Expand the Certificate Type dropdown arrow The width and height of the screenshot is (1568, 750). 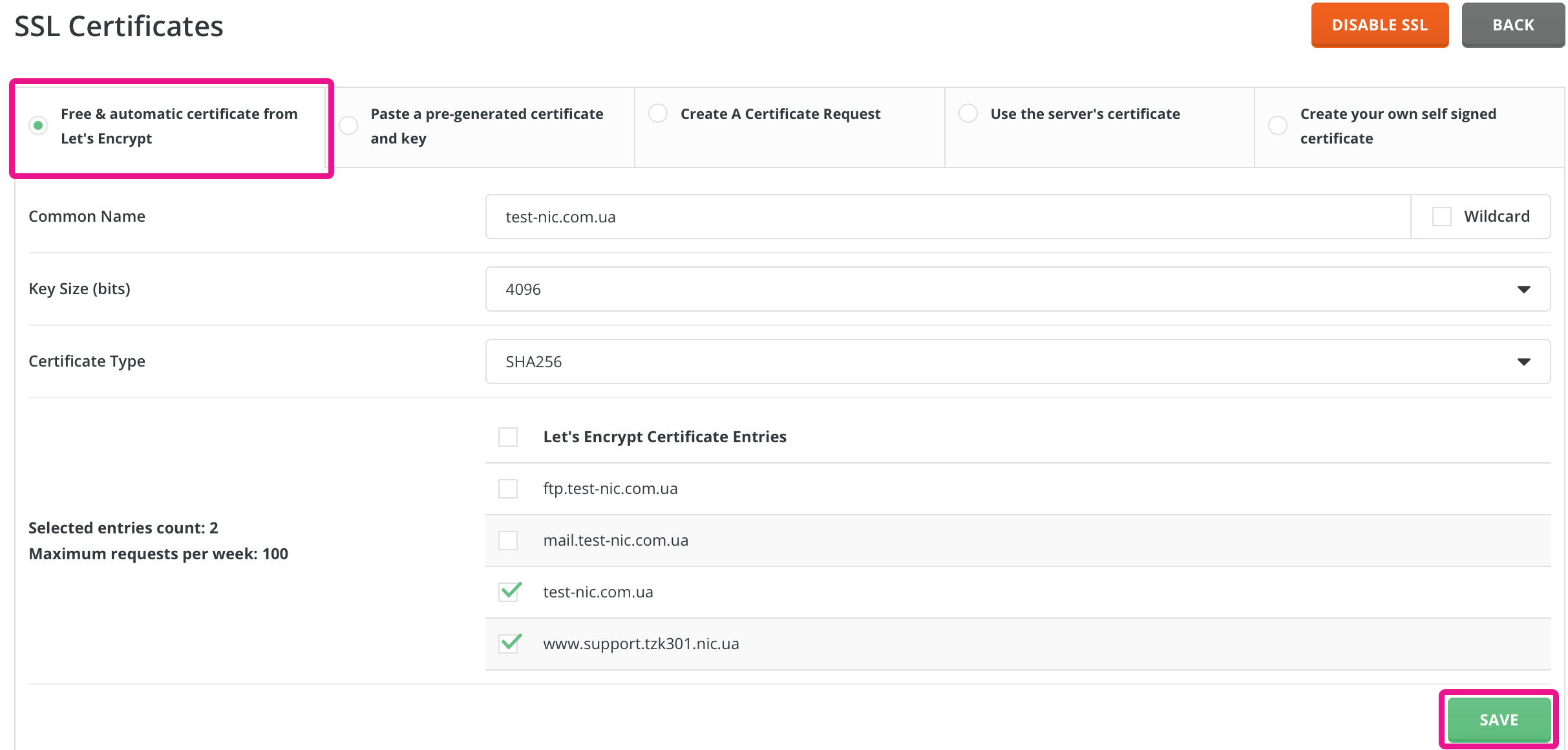click(x=1523, y=361)
